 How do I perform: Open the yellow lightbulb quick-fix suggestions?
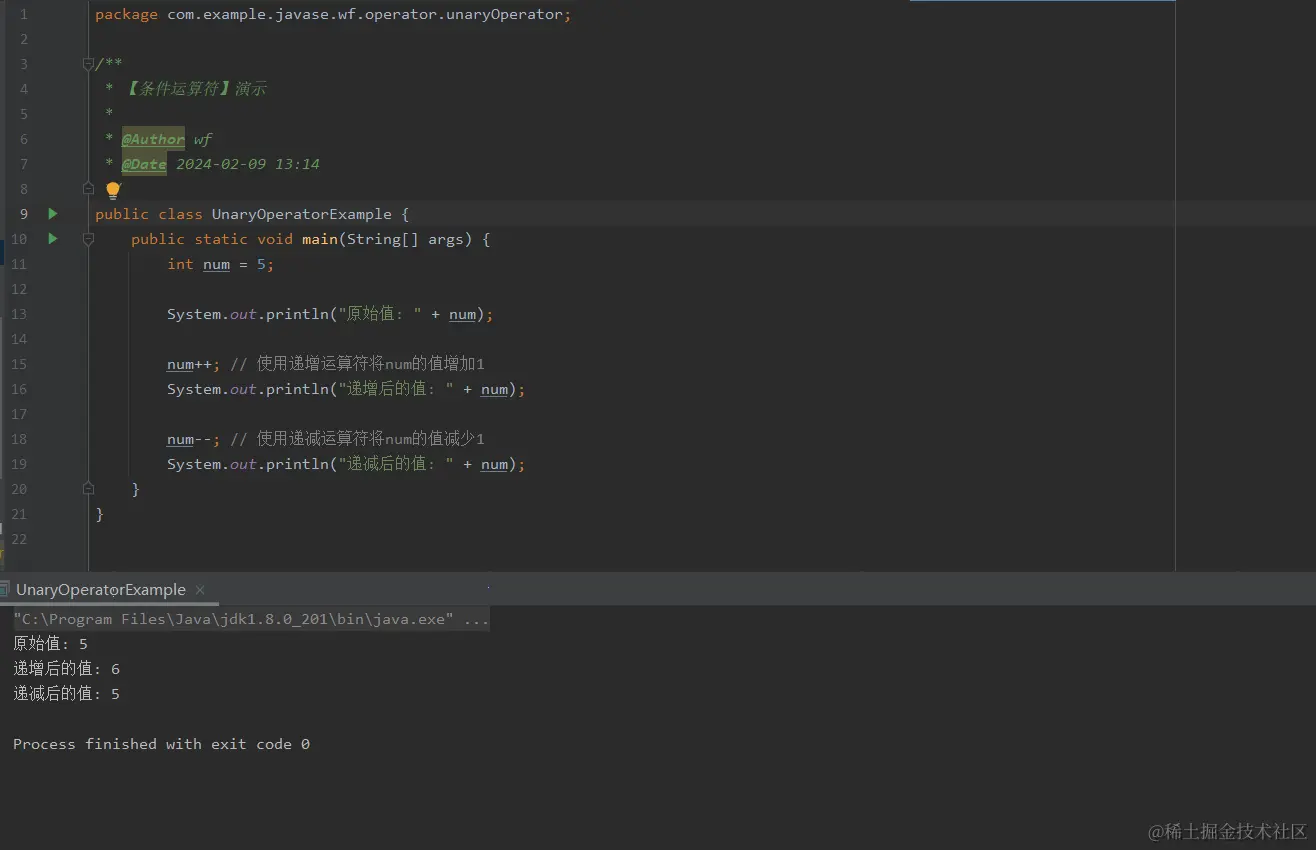[113, 190]
